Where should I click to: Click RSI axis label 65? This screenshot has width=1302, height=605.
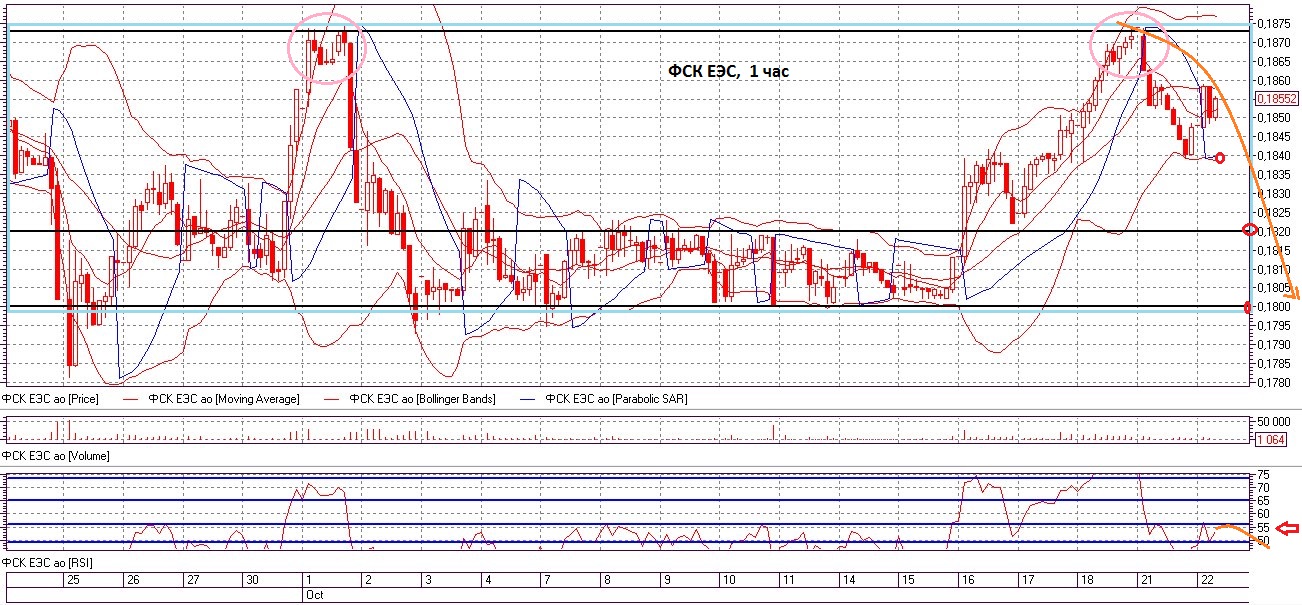[x=1264, y=500]
